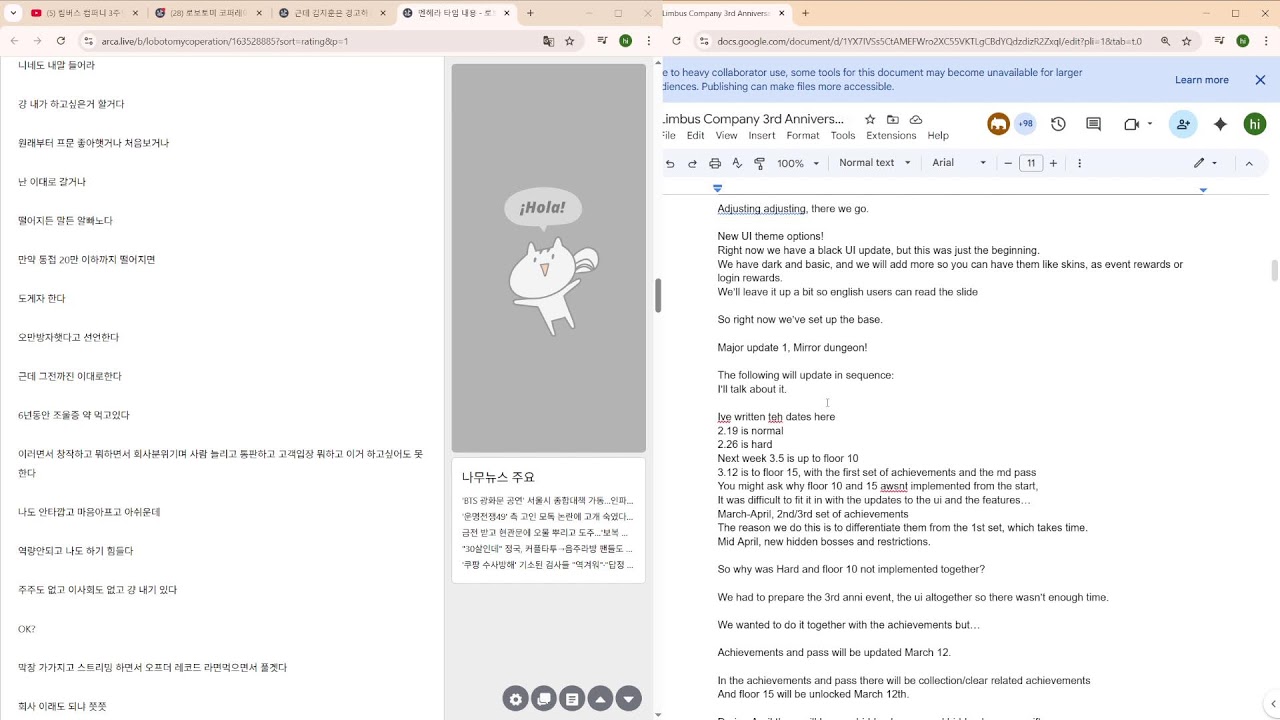Open the '운명전쟁49' news headline

tap(547, 517)
